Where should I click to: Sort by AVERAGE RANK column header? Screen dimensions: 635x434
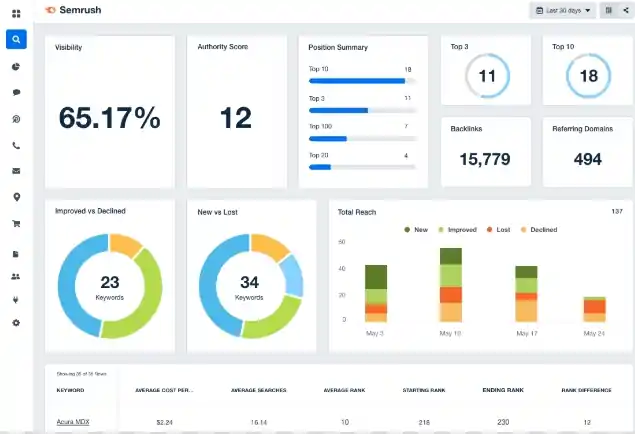click(345, 390)
